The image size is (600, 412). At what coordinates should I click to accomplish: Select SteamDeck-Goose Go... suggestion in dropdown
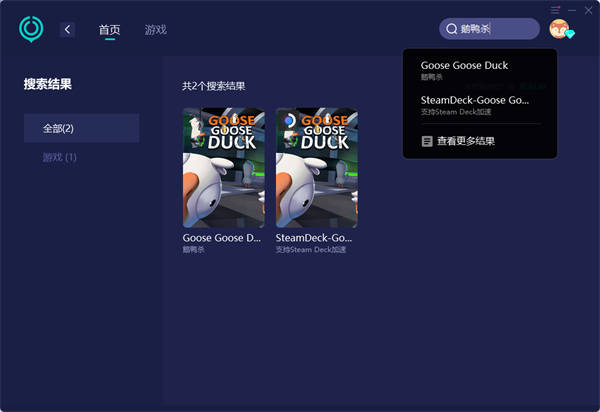480,105
